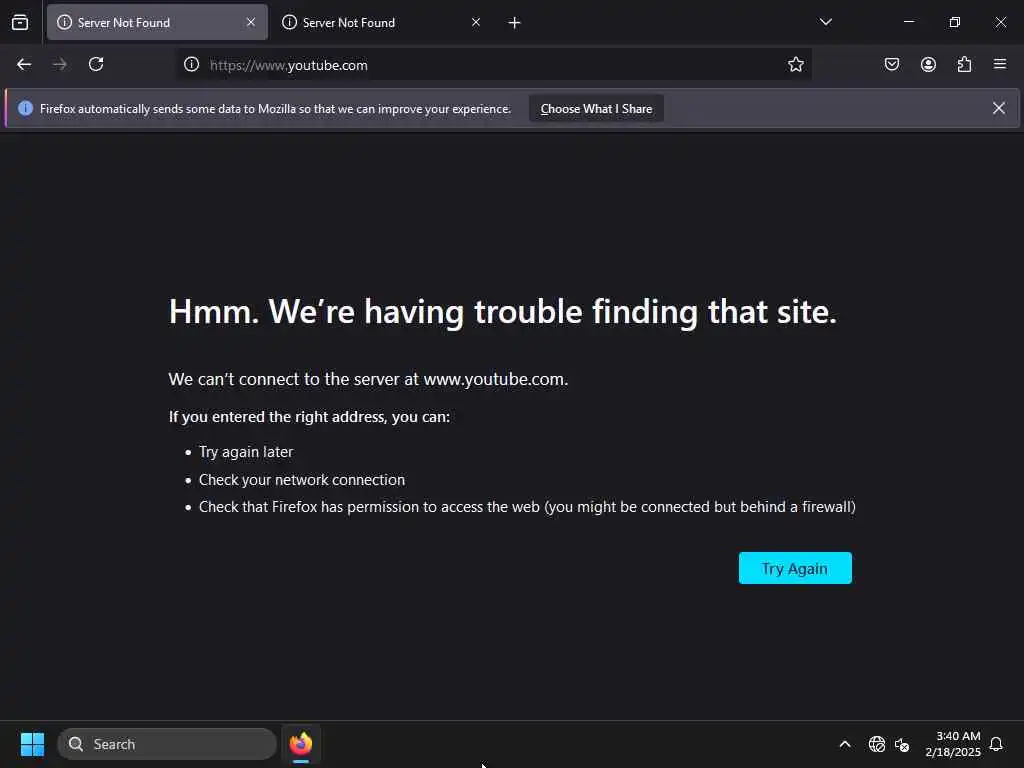Click Choose What I Share button

coord(596,109)
